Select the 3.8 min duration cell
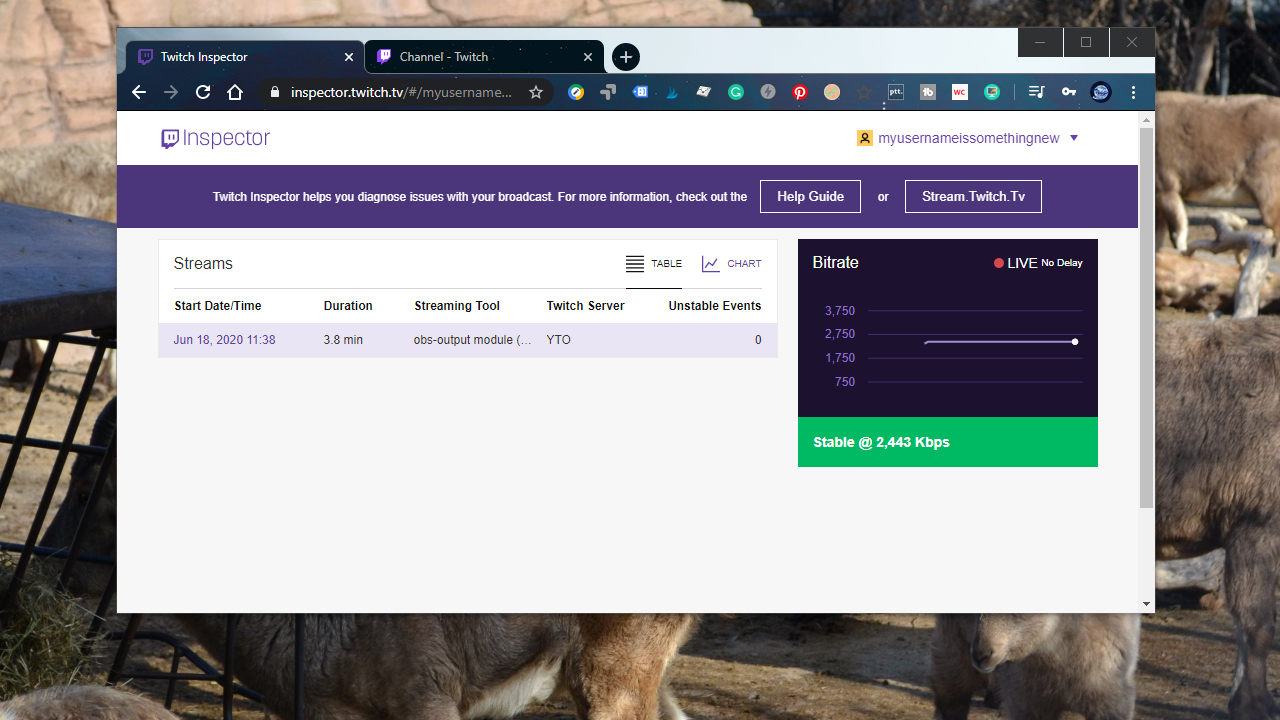This screenshot has width=1280, height=720. pos(343,340)
